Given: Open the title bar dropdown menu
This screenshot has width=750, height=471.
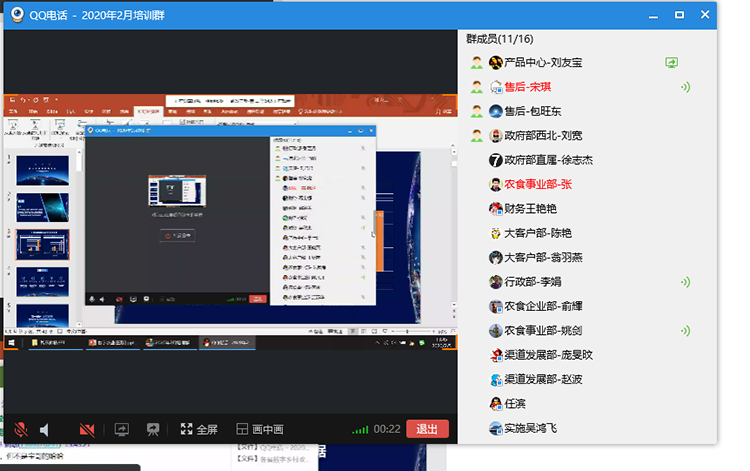Looking at the screenshot, I should click(655, 14).
